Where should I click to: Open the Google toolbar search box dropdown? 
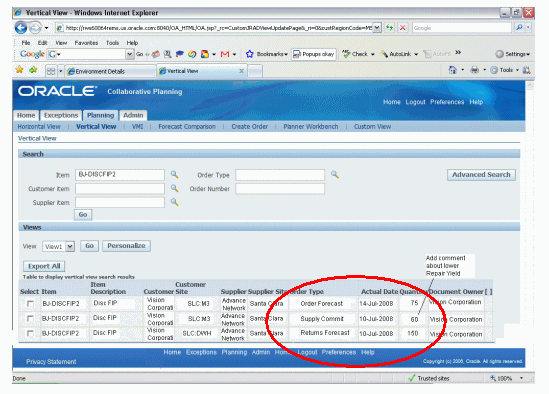coord(130,54)
